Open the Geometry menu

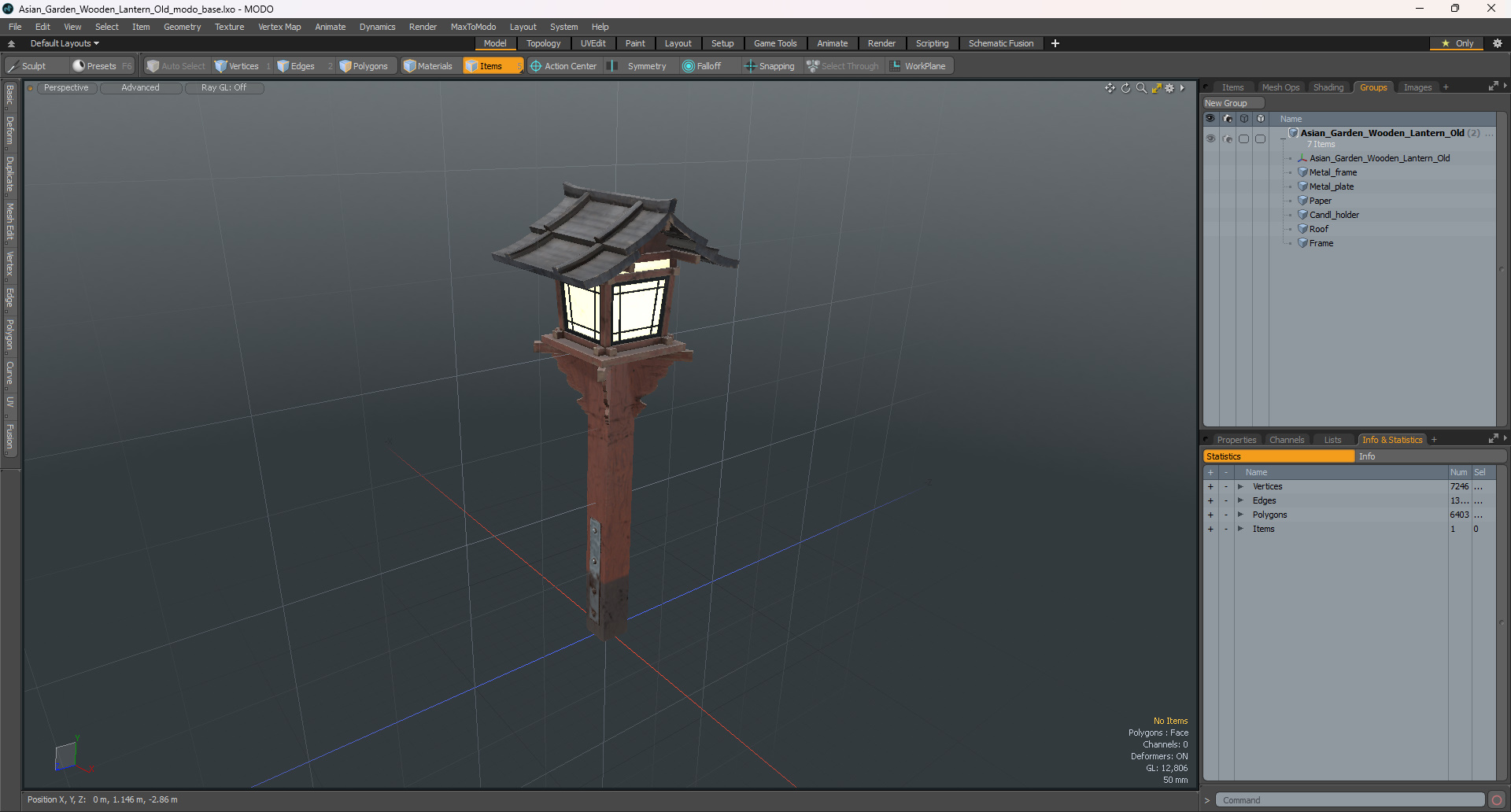(182, 27)
